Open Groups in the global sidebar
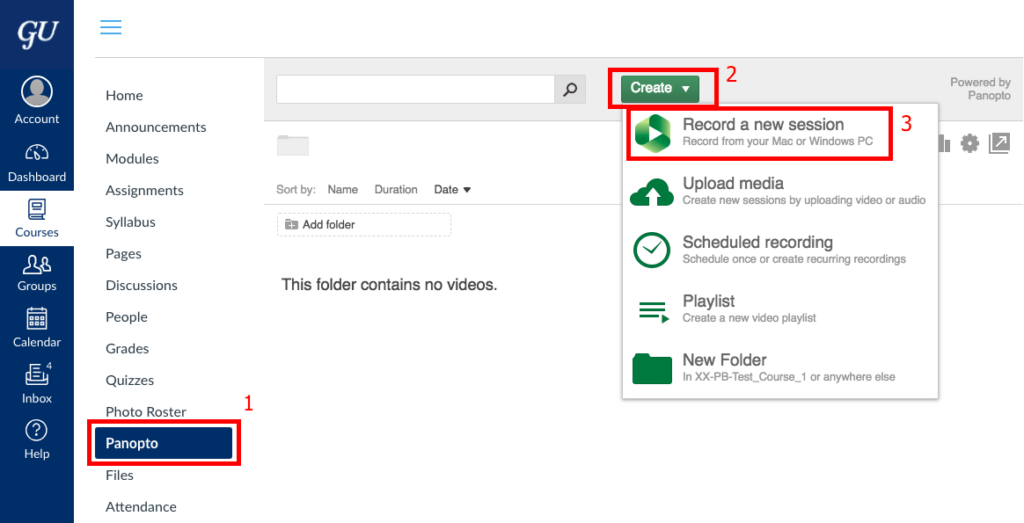1024x523 pixels. point(37,272)
